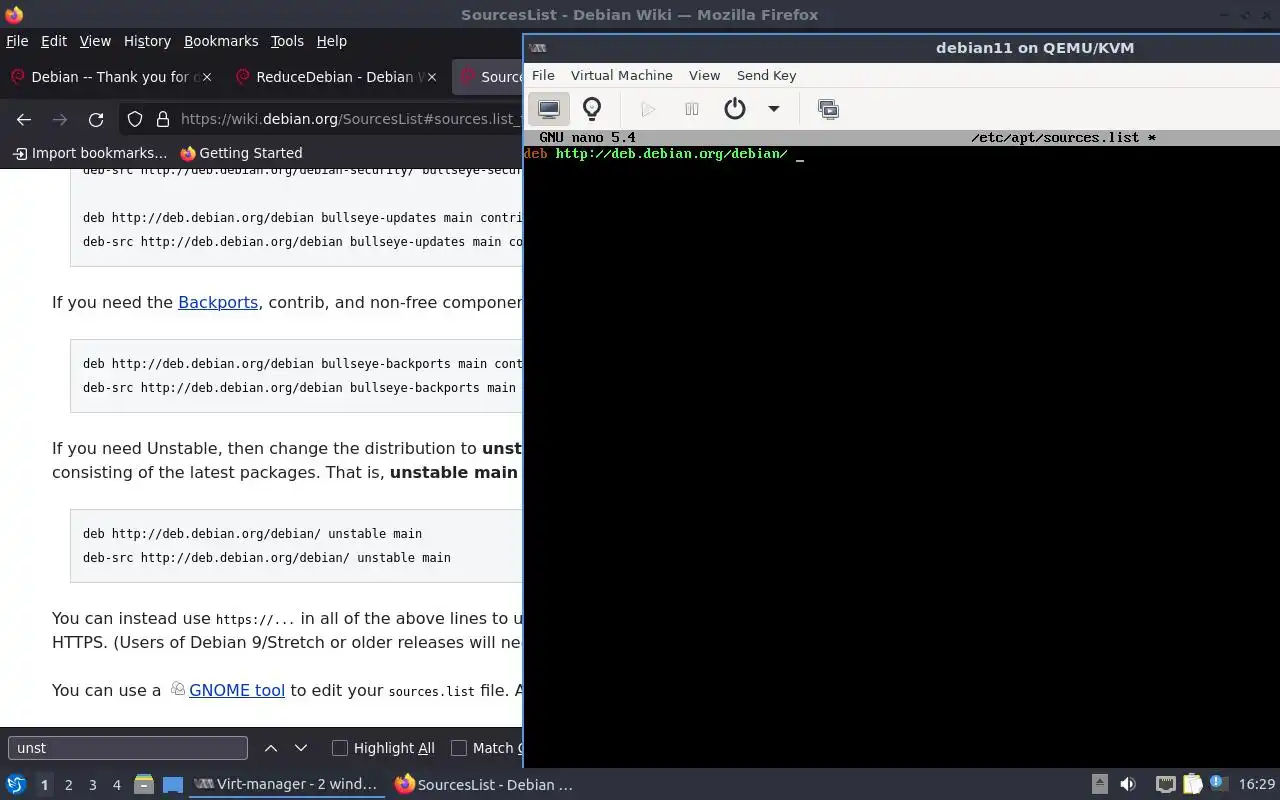Click inside the nano terminal console
Screen dimensions: 1280x800
[x=901, y=450]
